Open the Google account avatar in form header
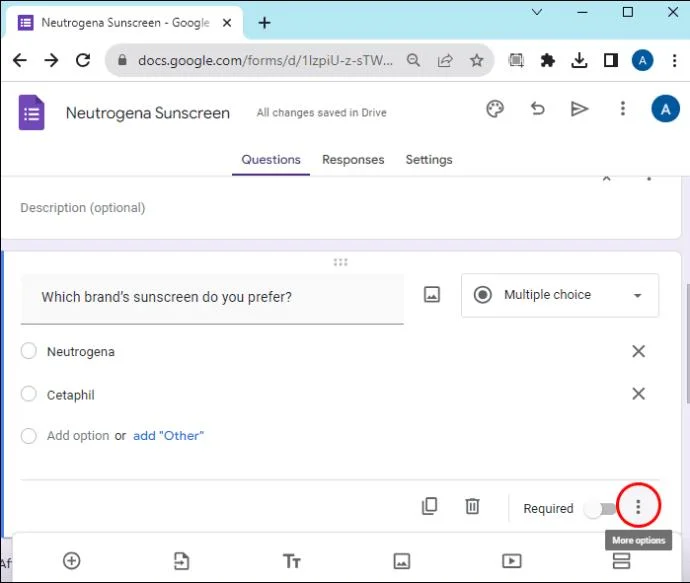The width and height of the screenshot is (690, 583). coord(665,109)
